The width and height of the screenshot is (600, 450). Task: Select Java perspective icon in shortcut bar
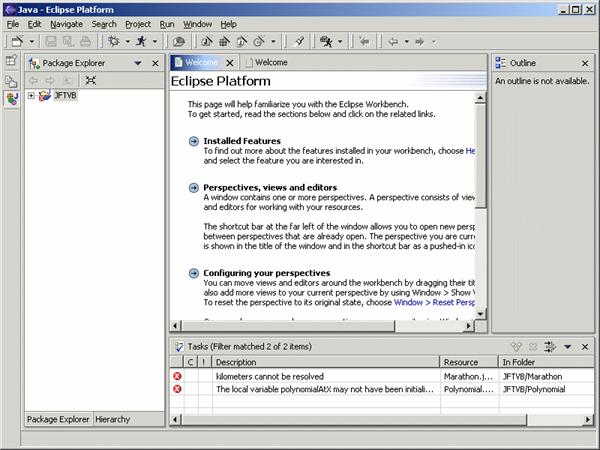coord(11,99)
